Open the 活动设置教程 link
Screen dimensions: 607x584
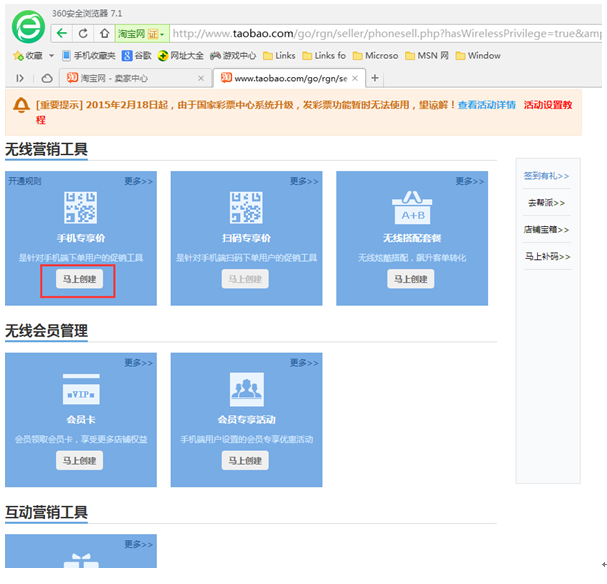click(548, 105)
